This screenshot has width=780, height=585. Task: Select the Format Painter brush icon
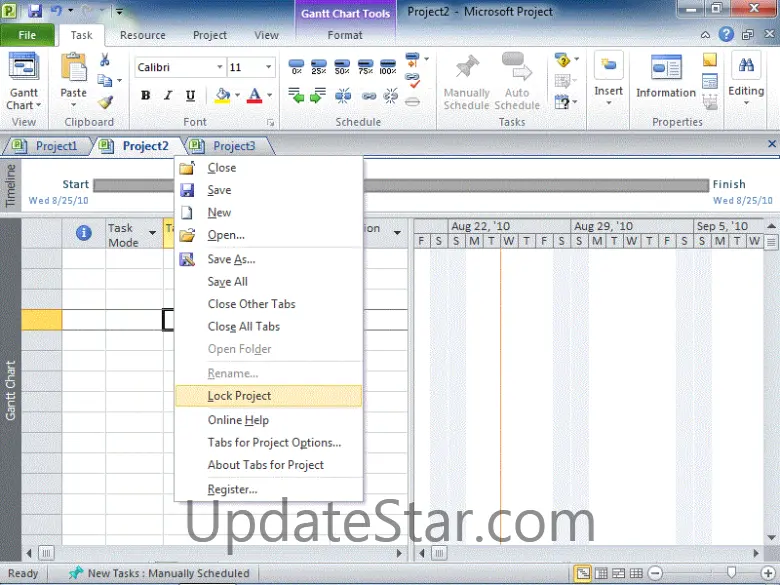click(x=105, y=102)
